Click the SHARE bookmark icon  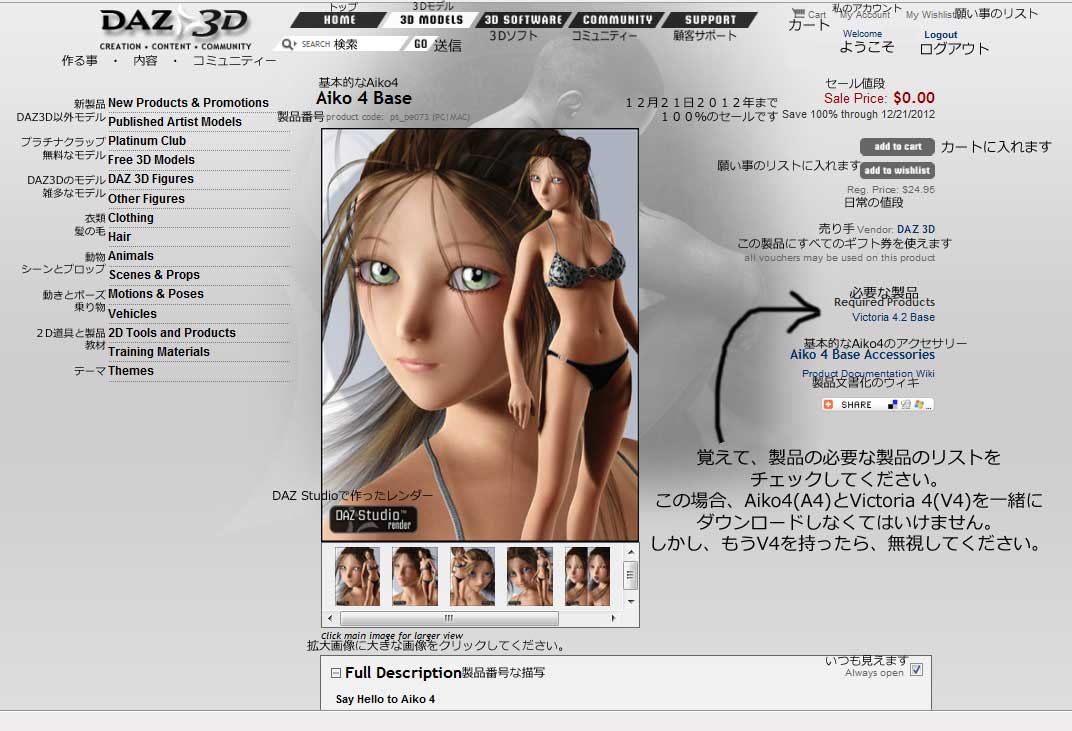tap(878, 405)
